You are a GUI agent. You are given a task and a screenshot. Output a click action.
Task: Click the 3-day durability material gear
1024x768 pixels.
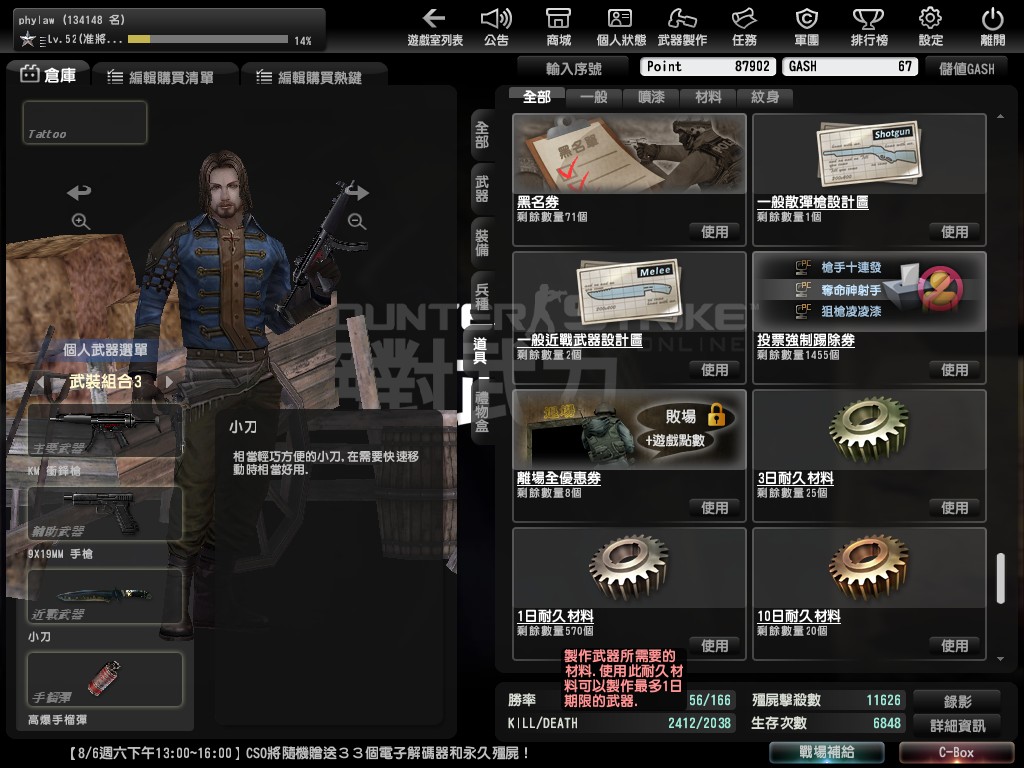pyautogui.click(x=869, y=430)
